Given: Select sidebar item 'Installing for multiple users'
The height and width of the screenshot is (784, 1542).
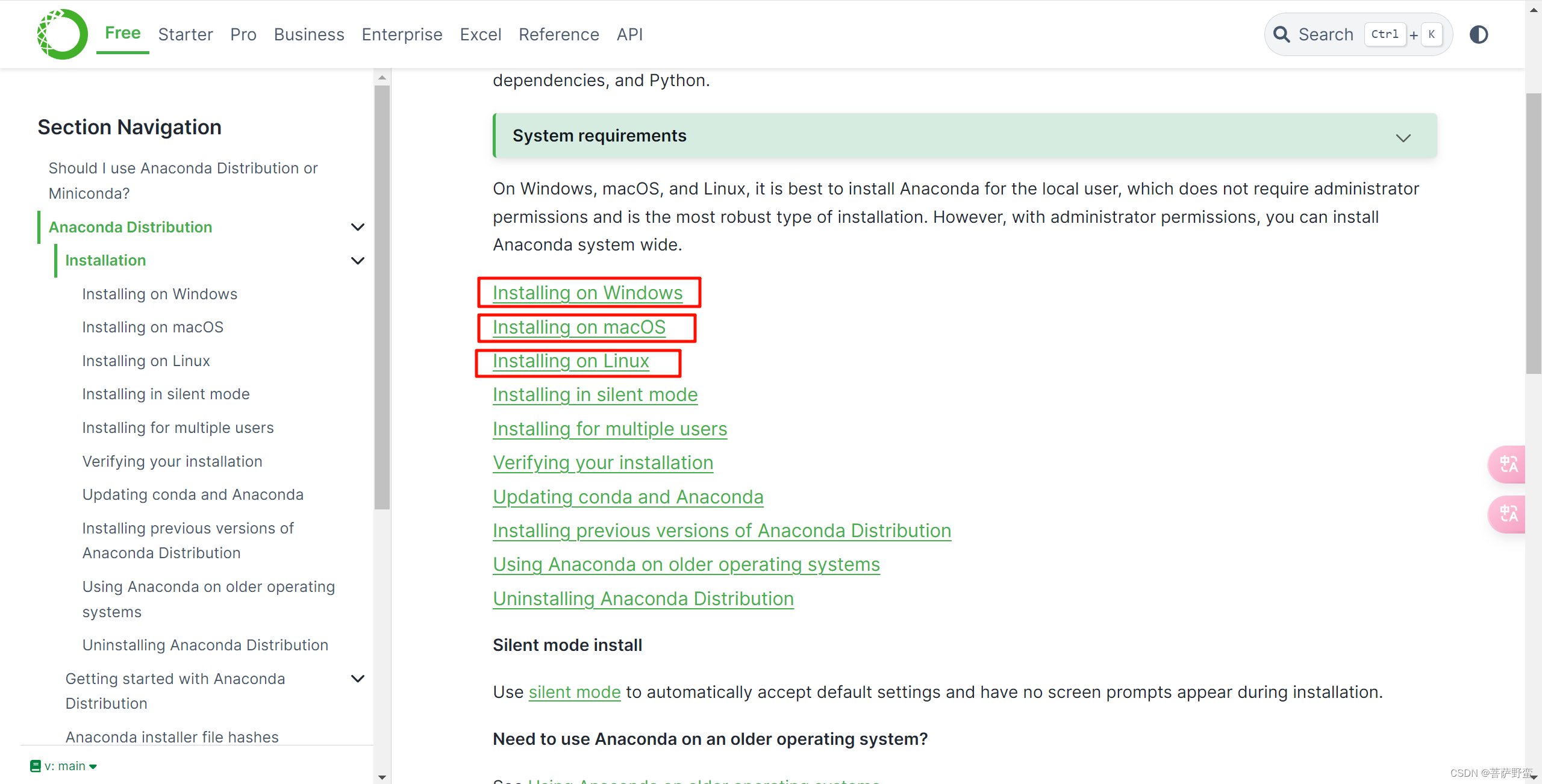Looking at the screenshot, I should point(178,428).
